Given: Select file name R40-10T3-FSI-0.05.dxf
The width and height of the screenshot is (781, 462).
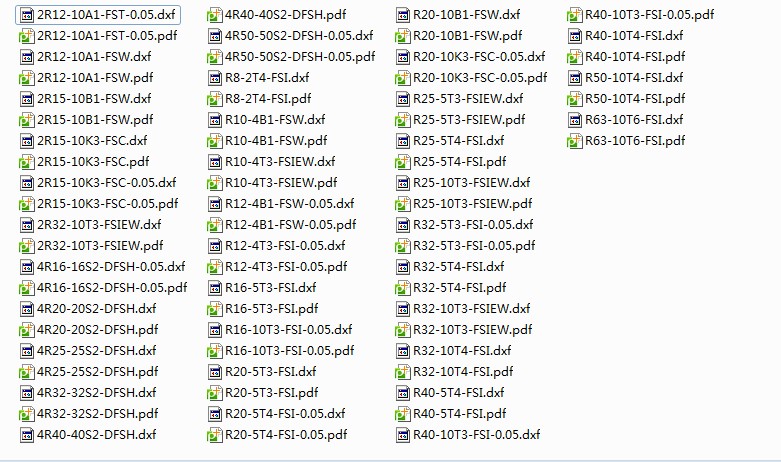Looking at the screenshot, I should pos(477,435).
